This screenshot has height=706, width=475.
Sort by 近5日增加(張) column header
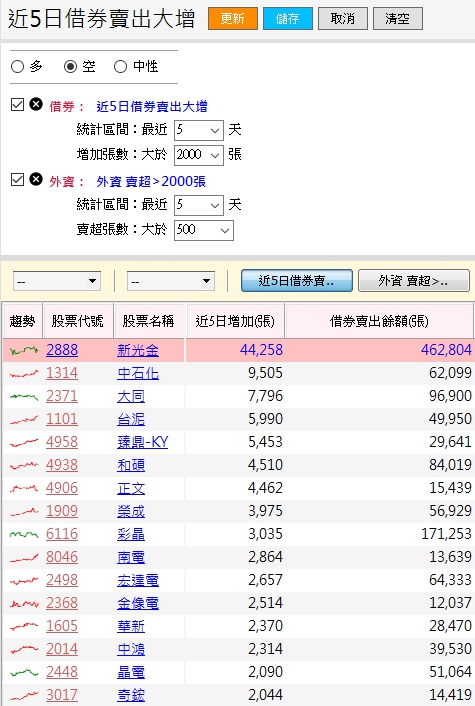[x=235, y=321]
